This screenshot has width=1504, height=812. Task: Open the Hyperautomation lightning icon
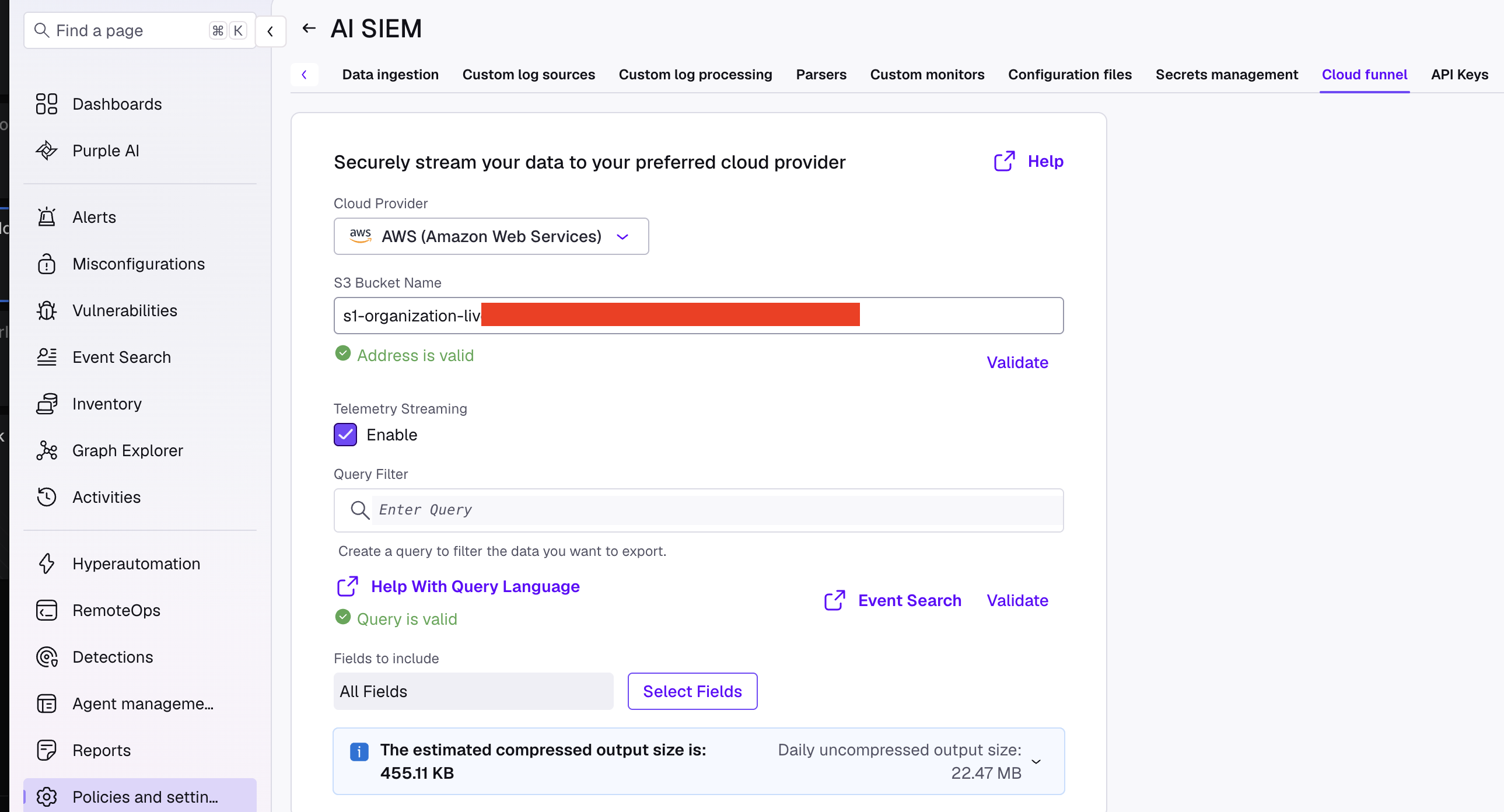47,563
